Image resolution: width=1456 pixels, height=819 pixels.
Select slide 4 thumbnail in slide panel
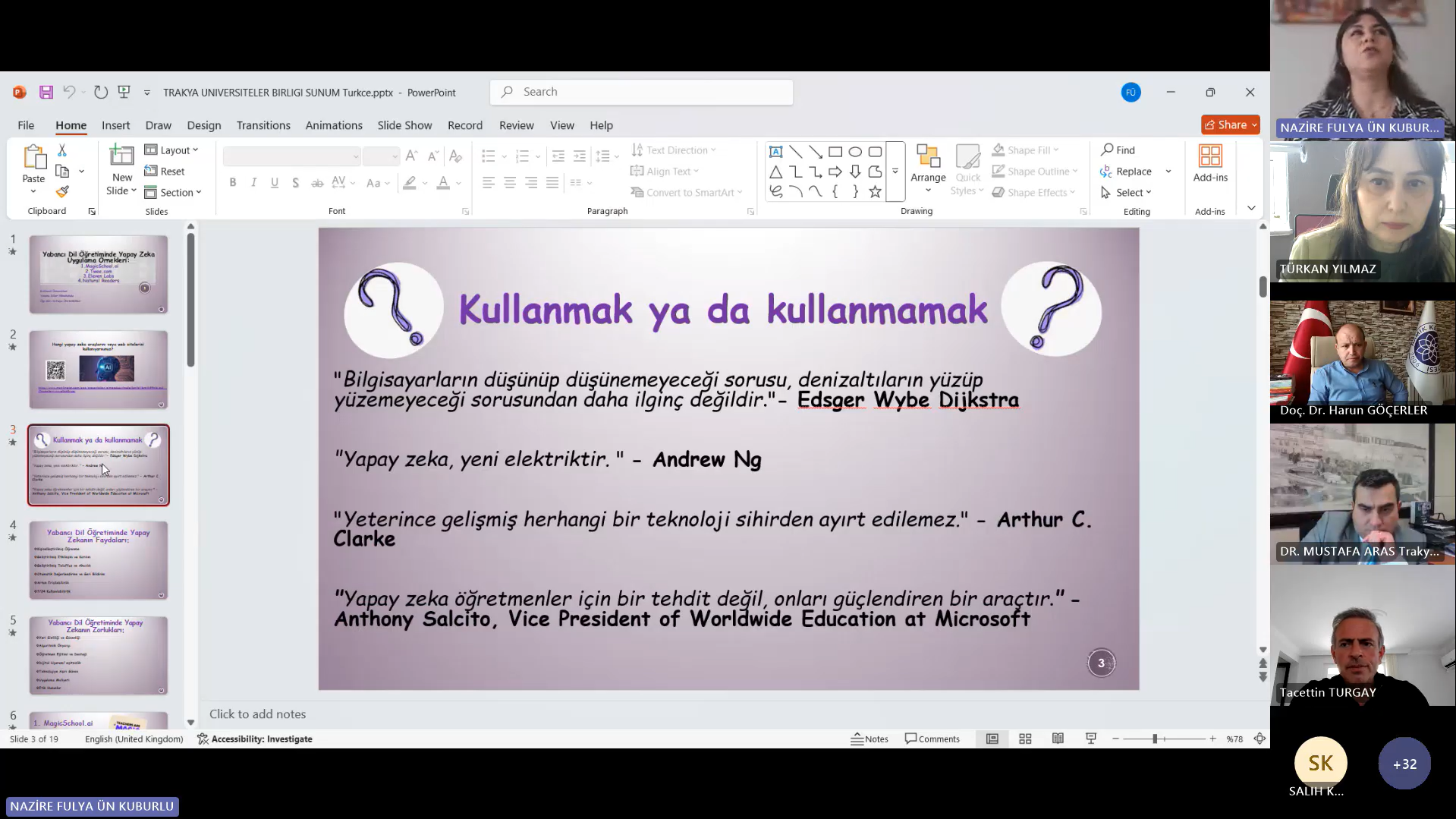click(99, 560)
